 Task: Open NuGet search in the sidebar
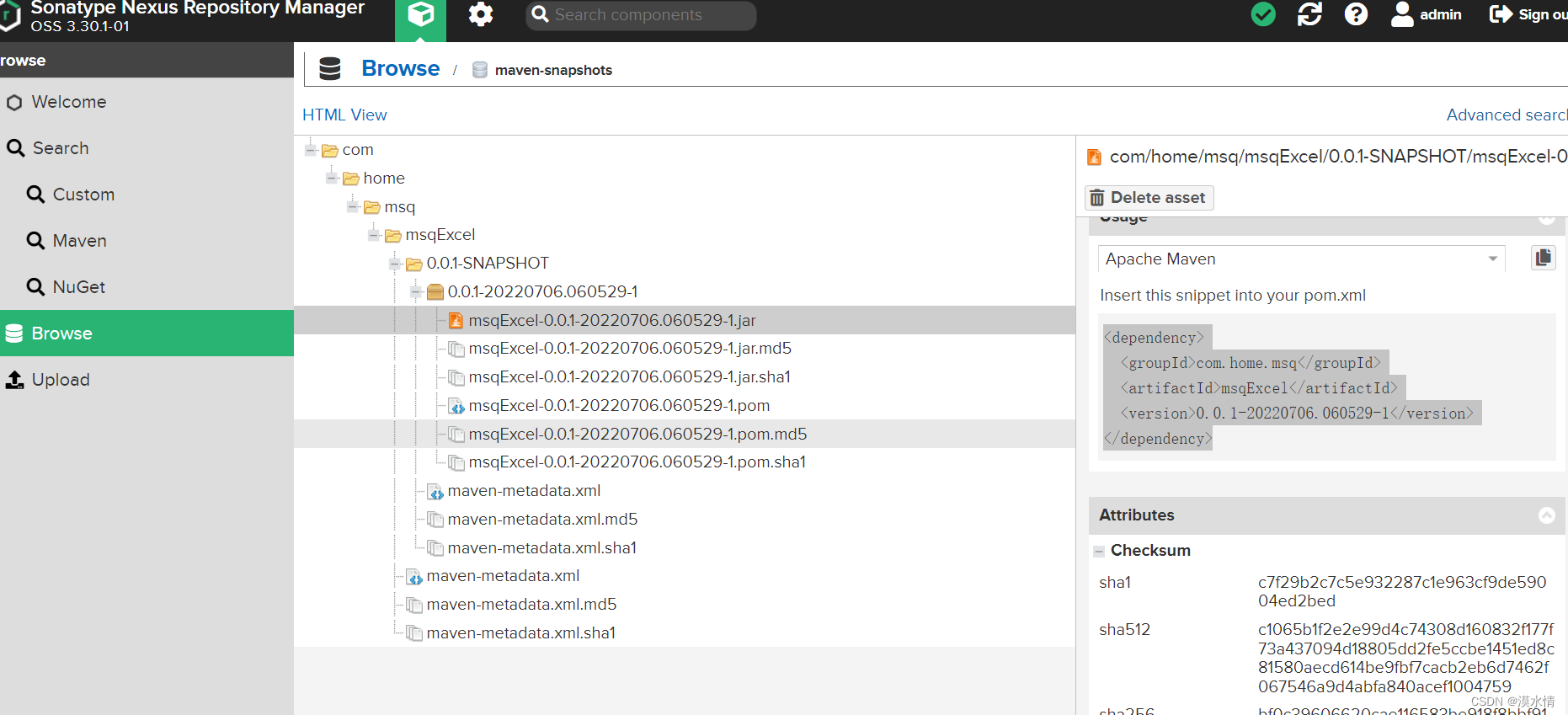pyautogui.click(x=147, y=287)
